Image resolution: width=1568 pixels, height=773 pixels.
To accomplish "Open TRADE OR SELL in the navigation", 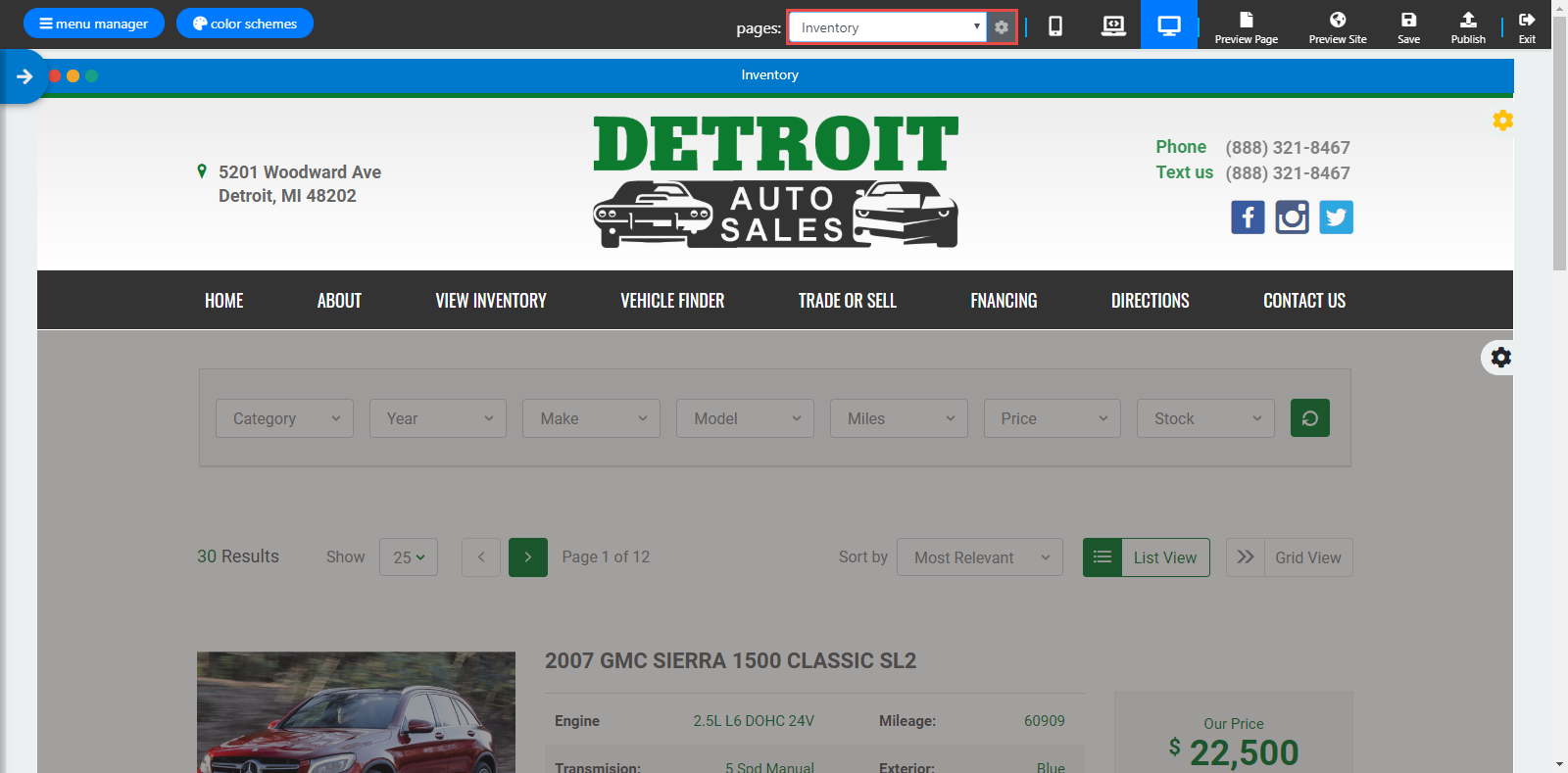I will (848, 301).
